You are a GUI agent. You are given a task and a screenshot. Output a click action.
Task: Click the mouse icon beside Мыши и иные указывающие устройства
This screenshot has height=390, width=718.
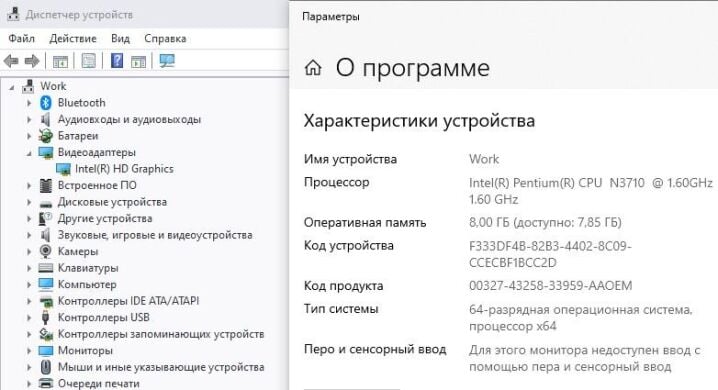point(45,367)
